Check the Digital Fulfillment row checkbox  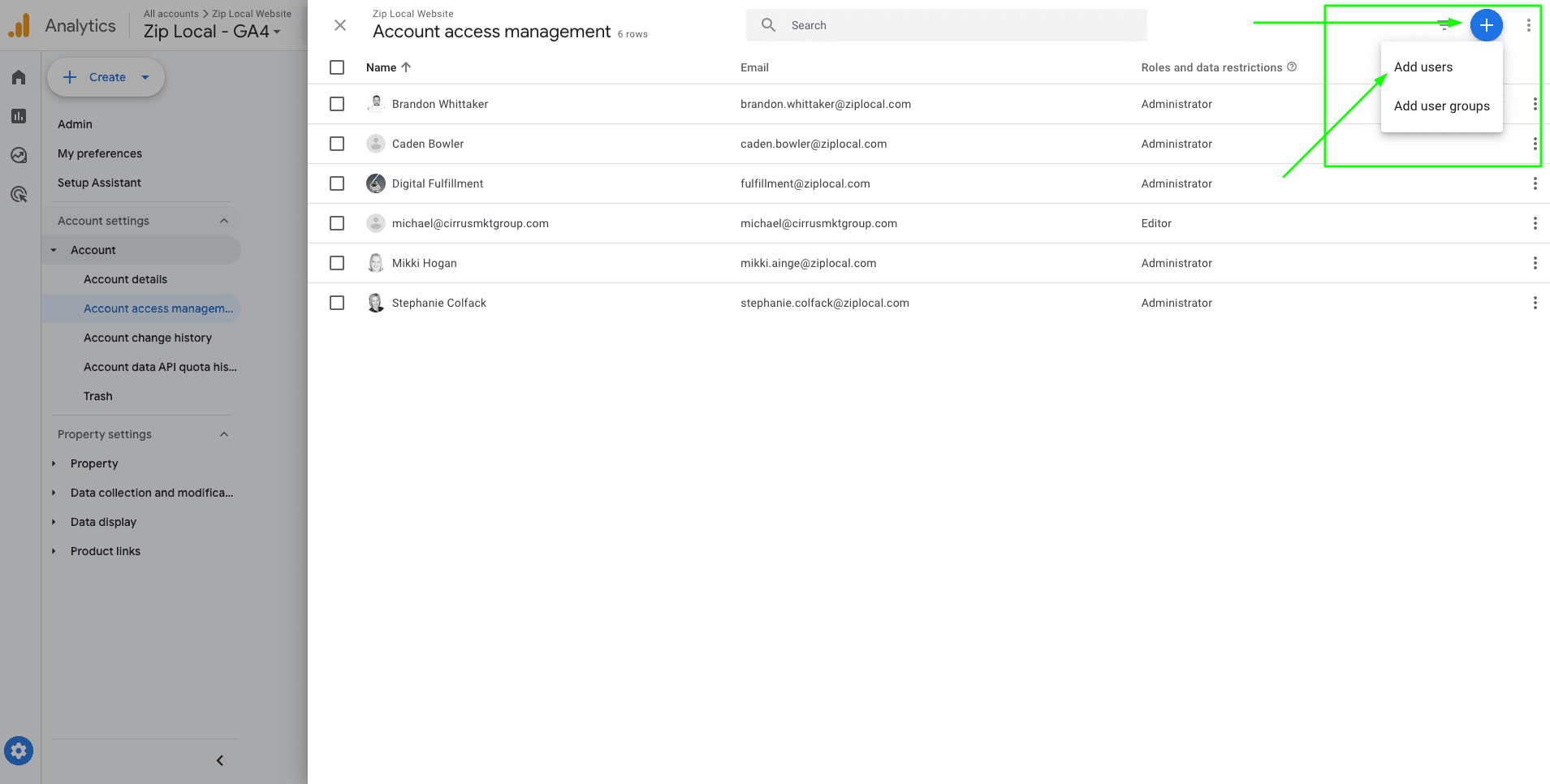(337, 183)
